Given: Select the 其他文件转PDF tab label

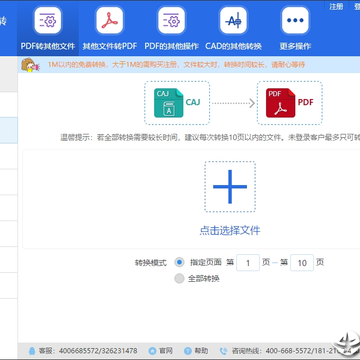Looking at the screenshot, I should click(x=110, y=46).
